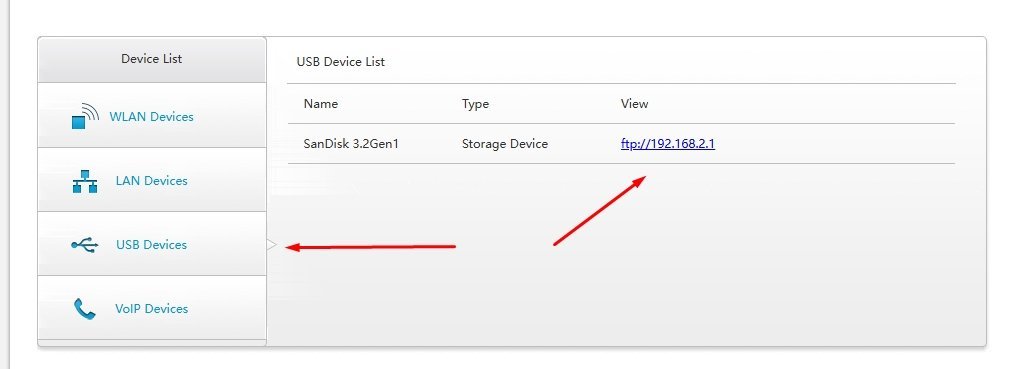Open the ftp://192.168.2.1 link
Viewport: 1010px width, 369px height.
(667, 144)
